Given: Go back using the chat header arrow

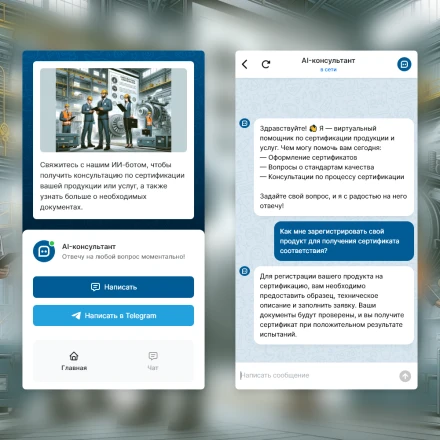Looking at the screenshot, I should (x=245, y=64).
